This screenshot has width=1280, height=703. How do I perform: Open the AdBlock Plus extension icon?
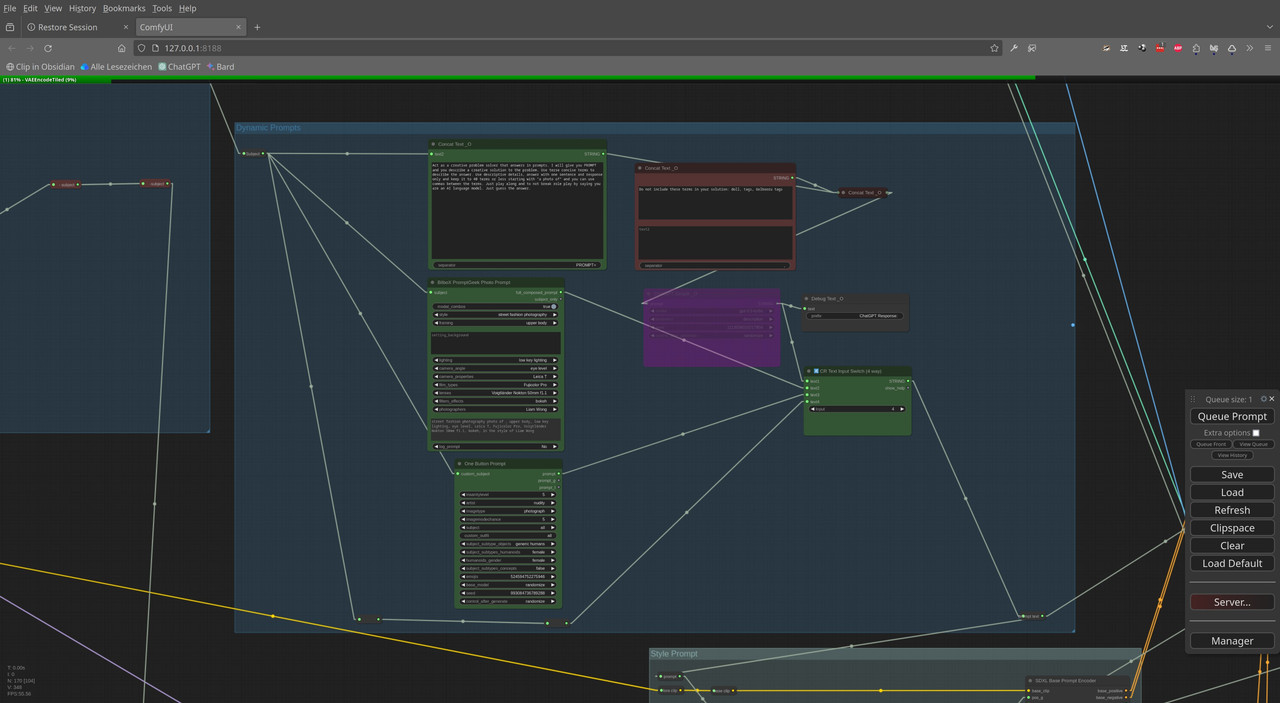pos(1178,48)
